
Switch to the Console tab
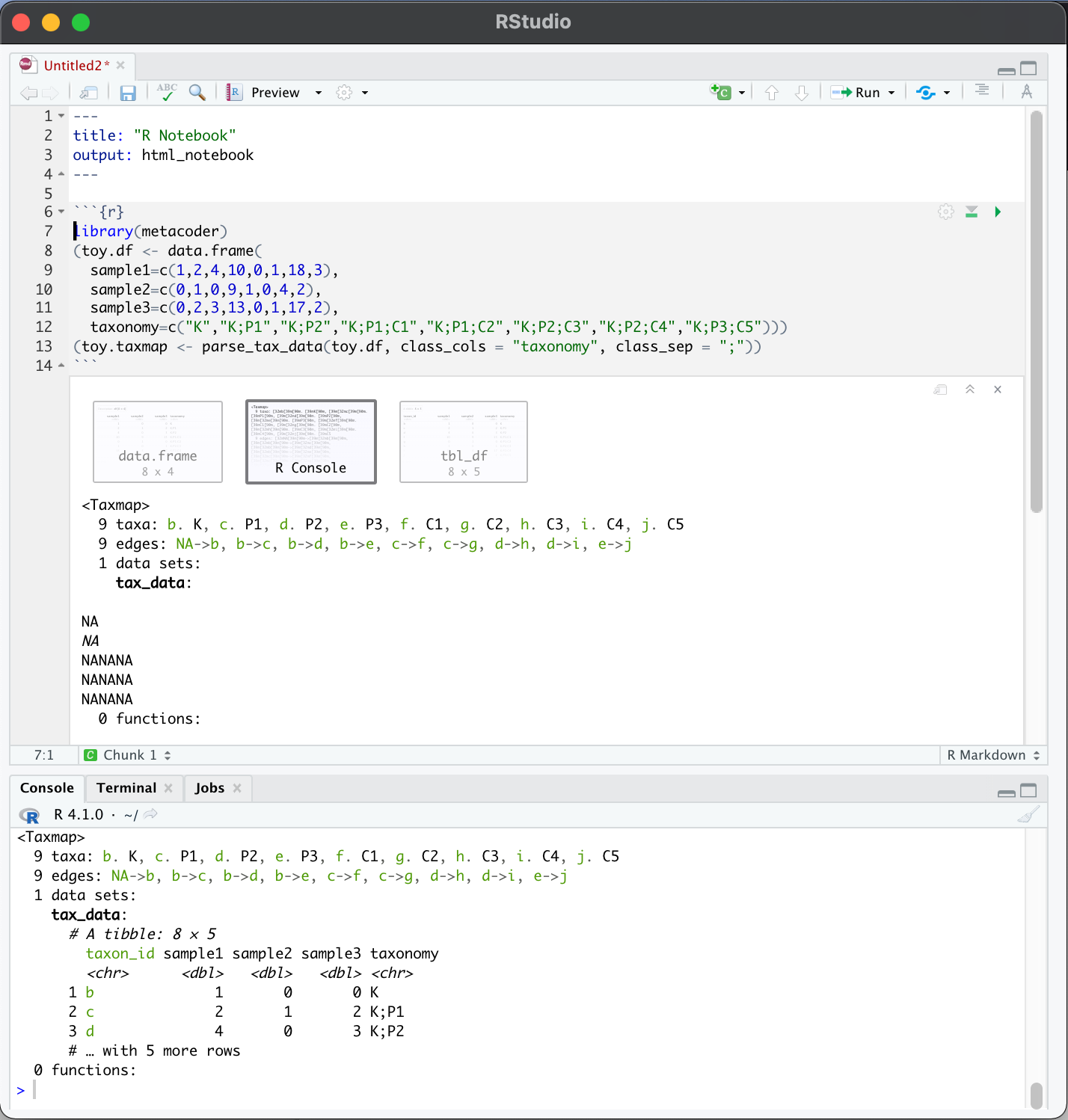(47, 788)
